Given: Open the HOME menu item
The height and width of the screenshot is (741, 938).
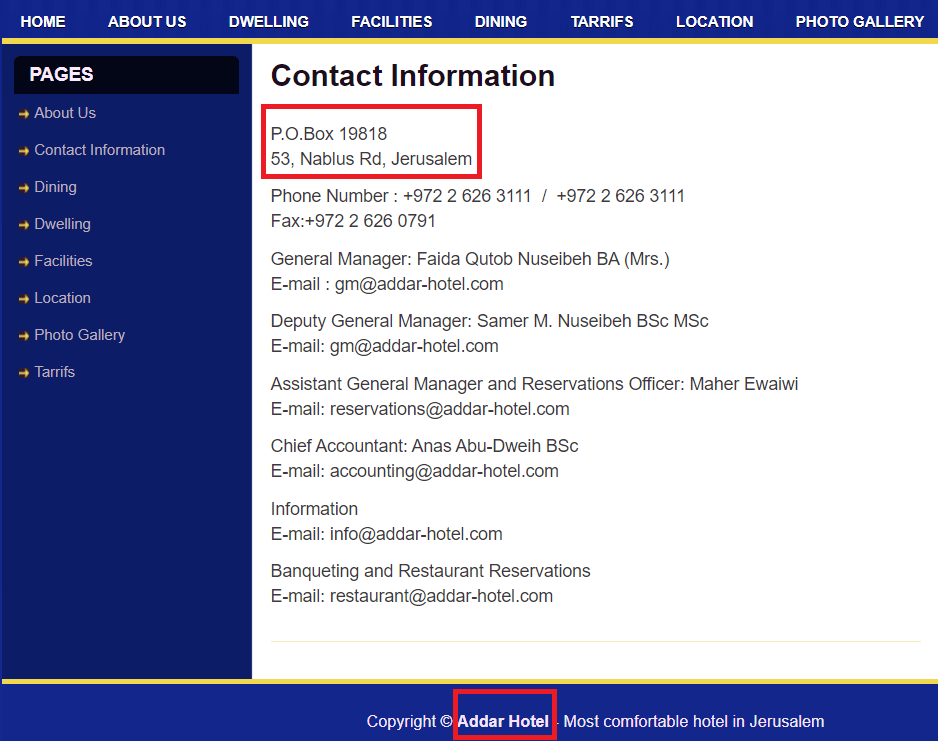Looking at the screenshot, I should pyautogui.click(x=43, y=21).
